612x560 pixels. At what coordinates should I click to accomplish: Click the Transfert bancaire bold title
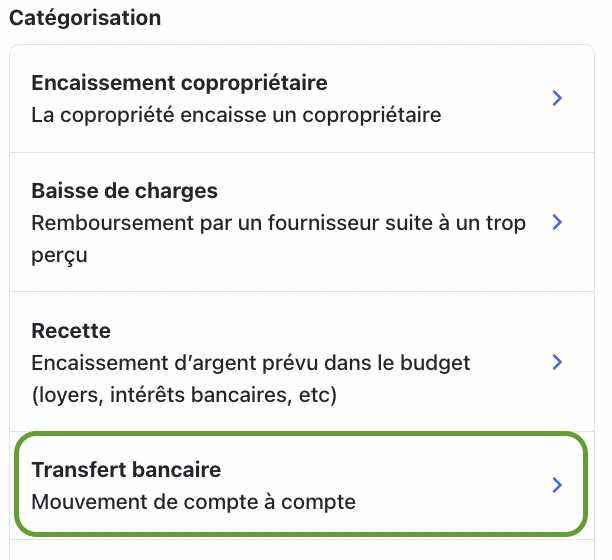point(126,469)
